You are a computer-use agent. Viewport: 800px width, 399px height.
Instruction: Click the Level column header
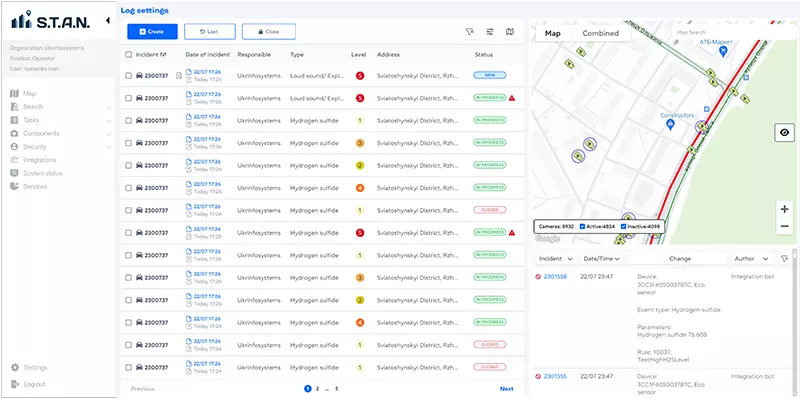coord(359,55)
